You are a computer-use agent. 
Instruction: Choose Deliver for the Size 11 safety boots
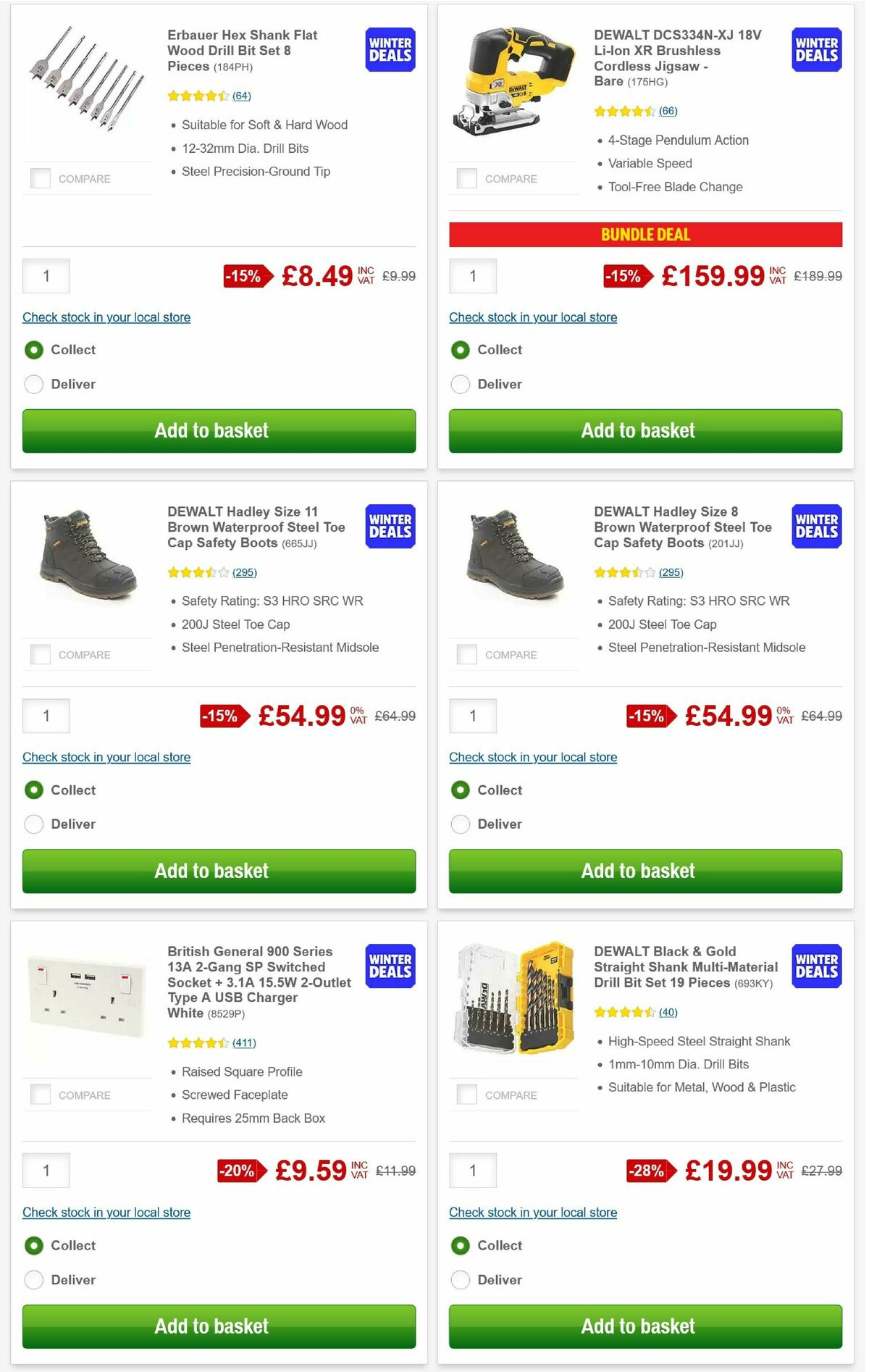[34, 824]
